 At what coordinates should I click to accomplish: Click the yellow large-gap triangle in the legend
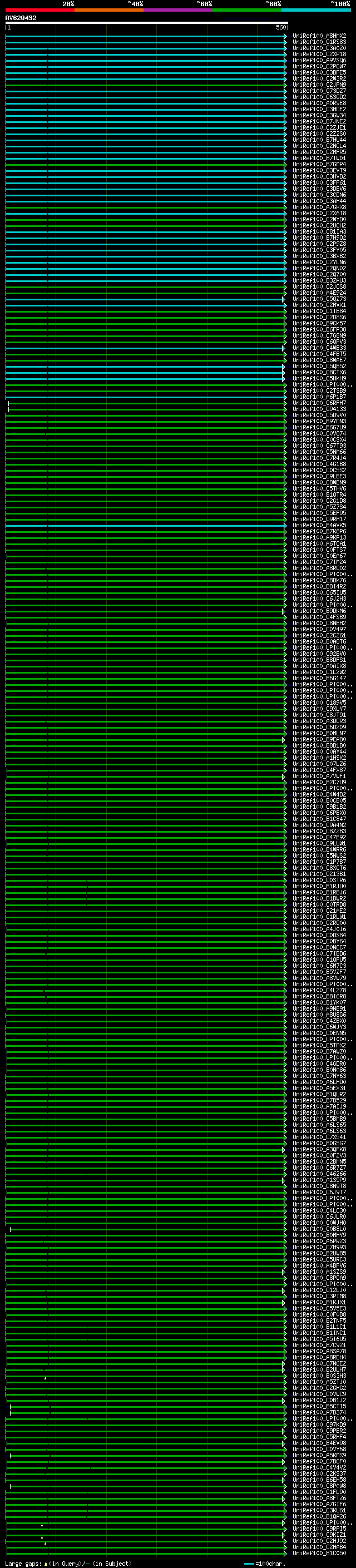(x=46, y=1563)
